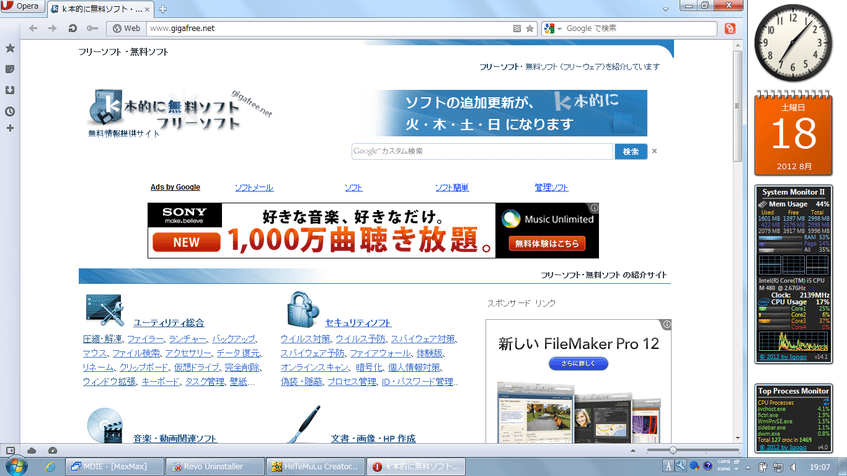847x476 pixels.
Task: Open セキュリティソフト category link
Action: pos(358,323)
